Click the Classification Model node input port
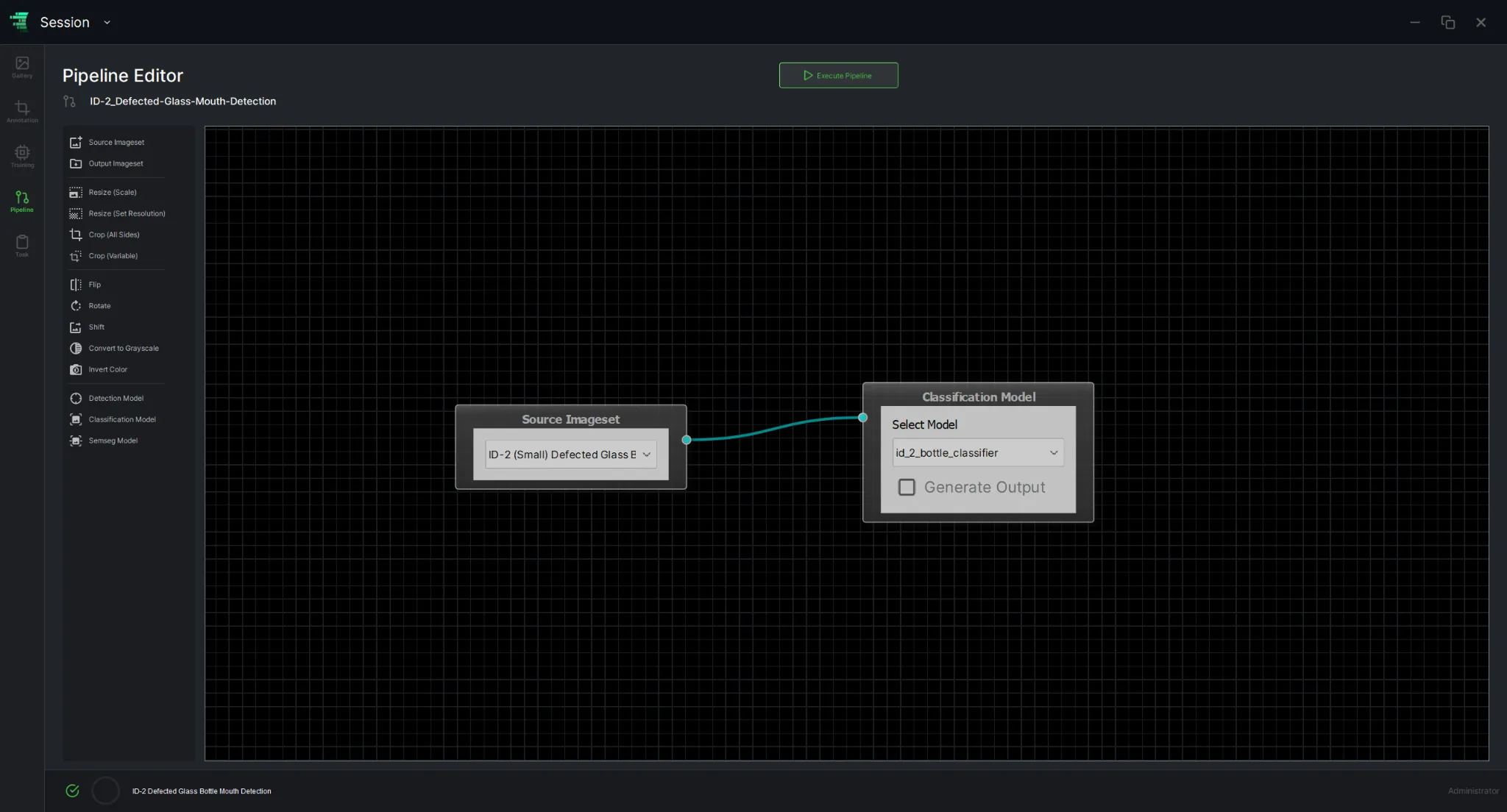Viewport: 1507px width, 812px height. point(862,418)
